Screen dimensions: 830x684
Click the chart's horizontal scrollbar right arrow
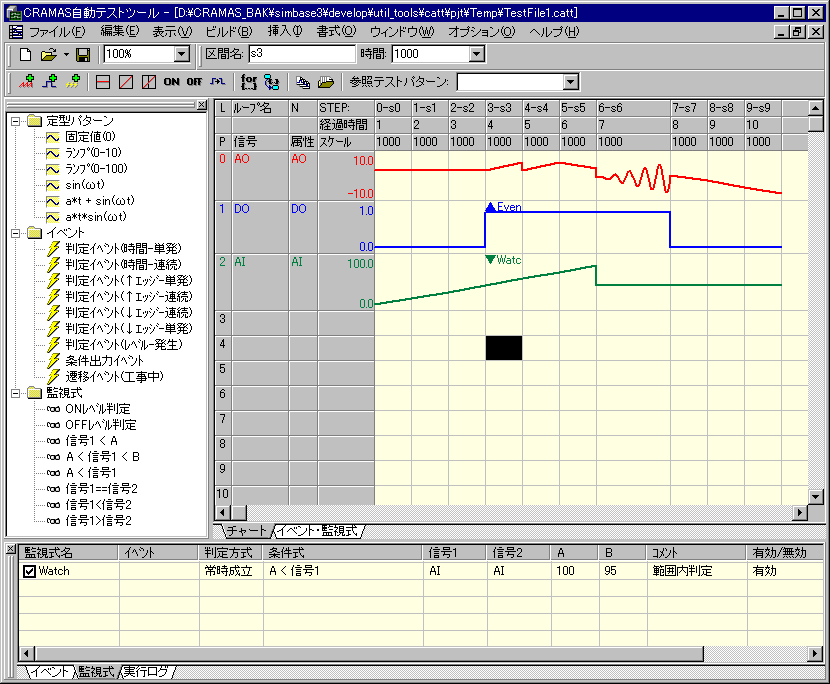[799, 512]
